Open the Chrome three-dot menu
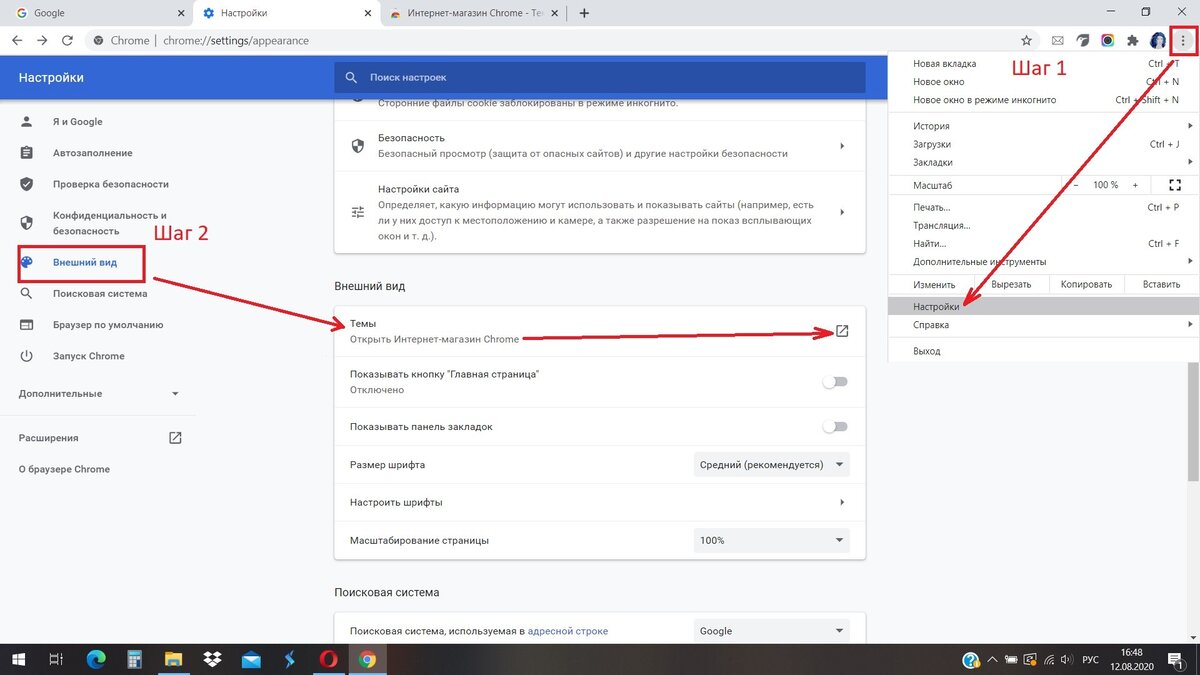This screenshot has height=675, width=1200. click(1183, 40)
